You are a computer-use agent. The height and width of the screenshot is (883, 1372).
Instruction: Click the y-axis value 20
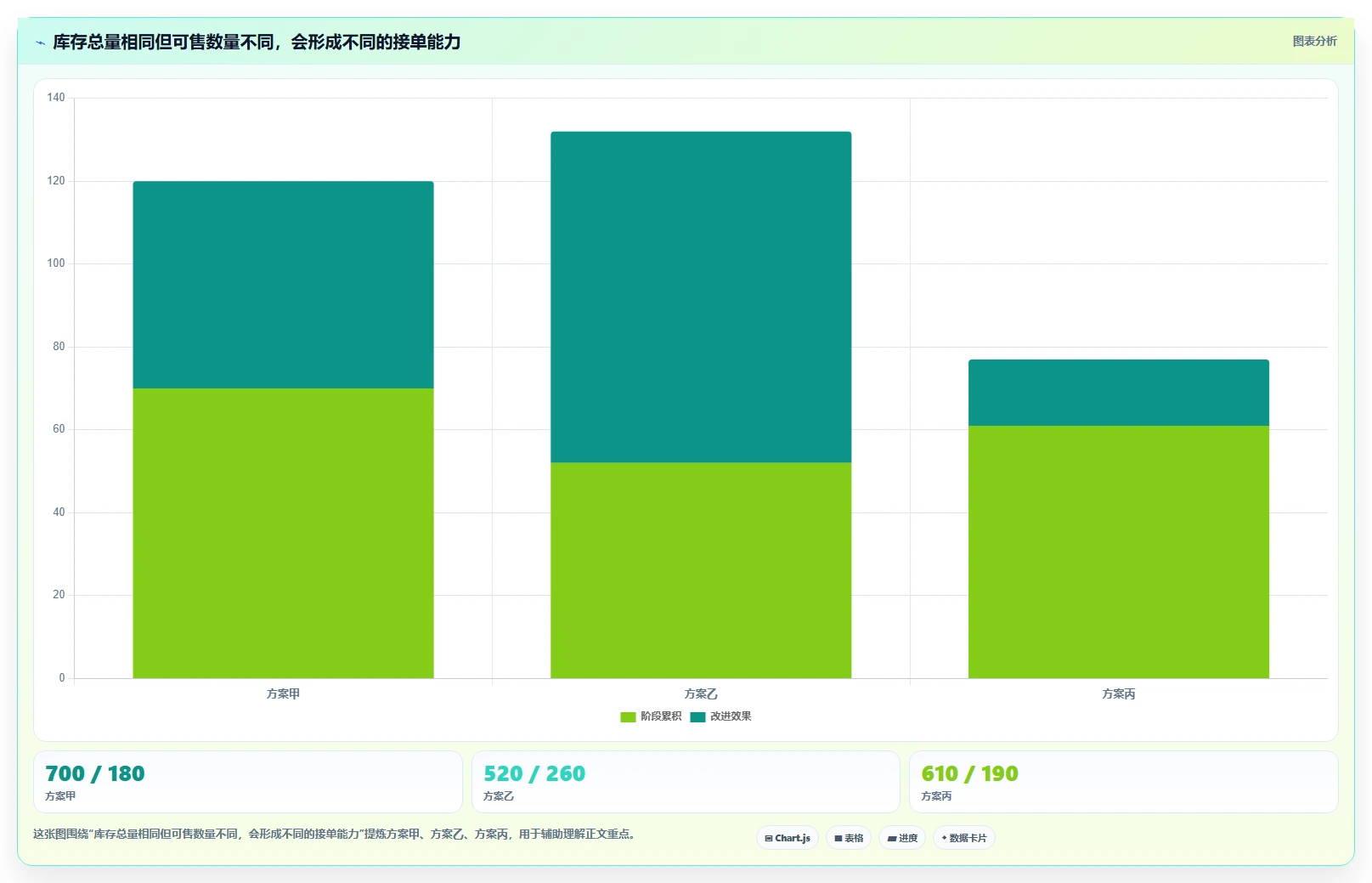click(x=59, y=595)
